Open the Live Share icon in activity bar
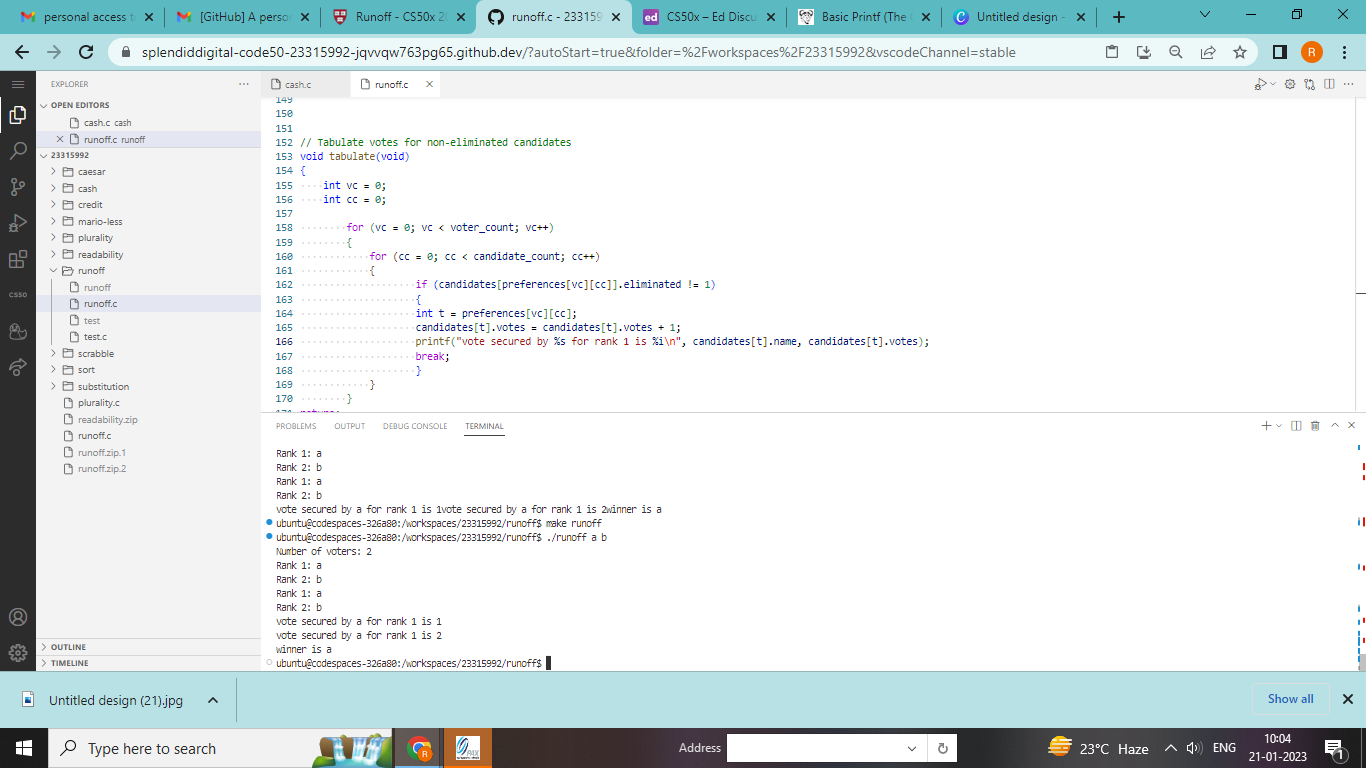The image size is (1366, 768). tap(18, 367)
